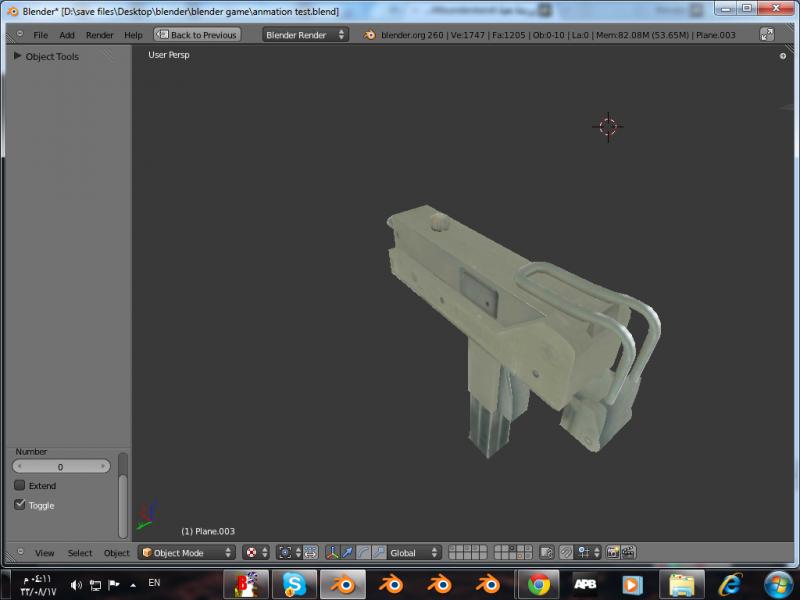Open Skype from the taskbar
This screenshot has width=800, height=600.
(294, 584)
